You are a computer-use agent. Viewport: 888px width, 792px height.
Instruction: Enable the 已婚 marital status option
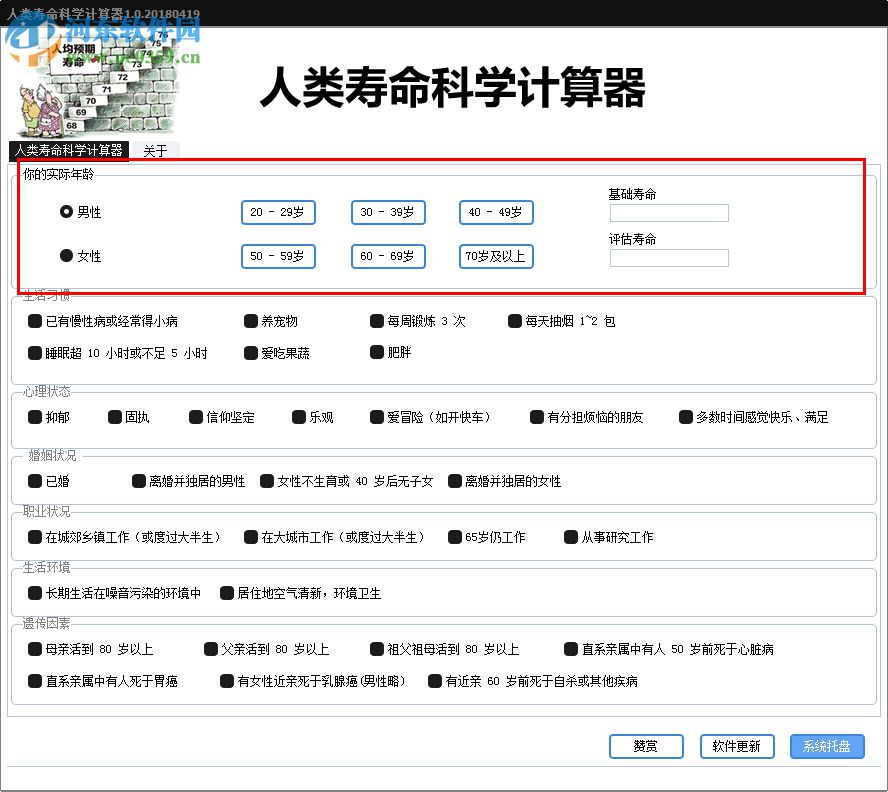click(33, 480)
